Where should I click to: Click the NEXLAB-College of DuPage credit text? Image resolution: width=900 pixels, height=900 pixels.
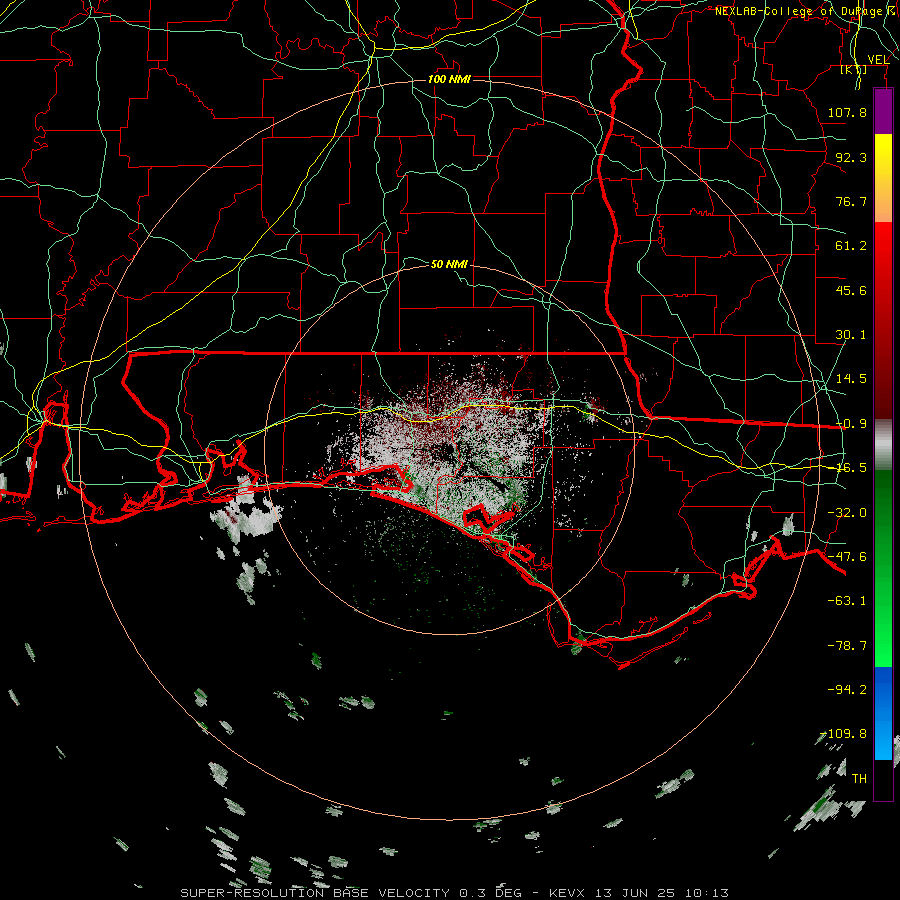click(800, 11)
